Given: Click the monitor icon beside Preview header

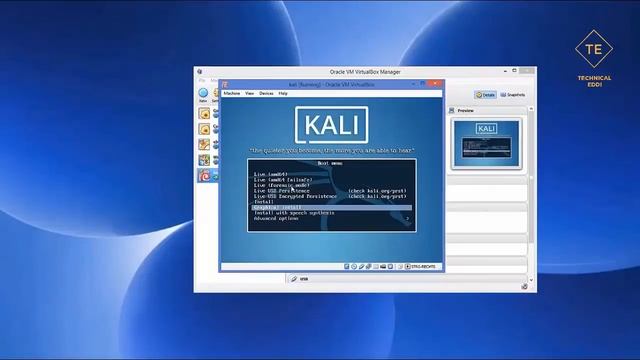Looking at the screenshot, I should pyautogui.click(x=451, y=111).
